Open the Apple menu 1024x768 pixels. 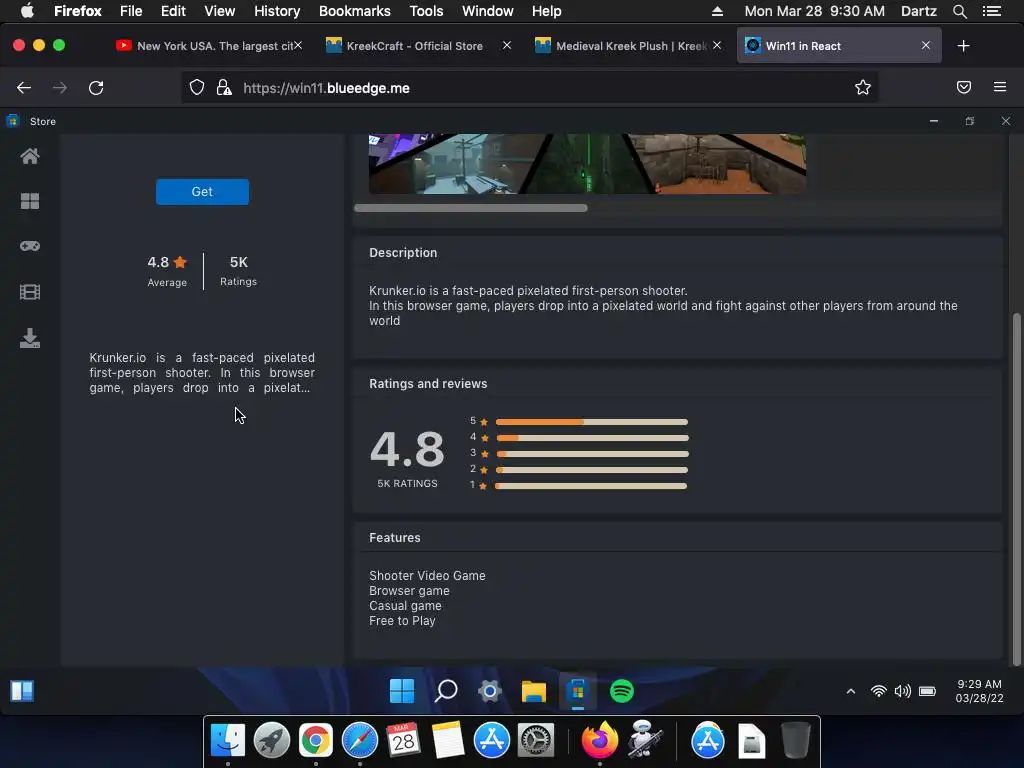pos(27,11)
